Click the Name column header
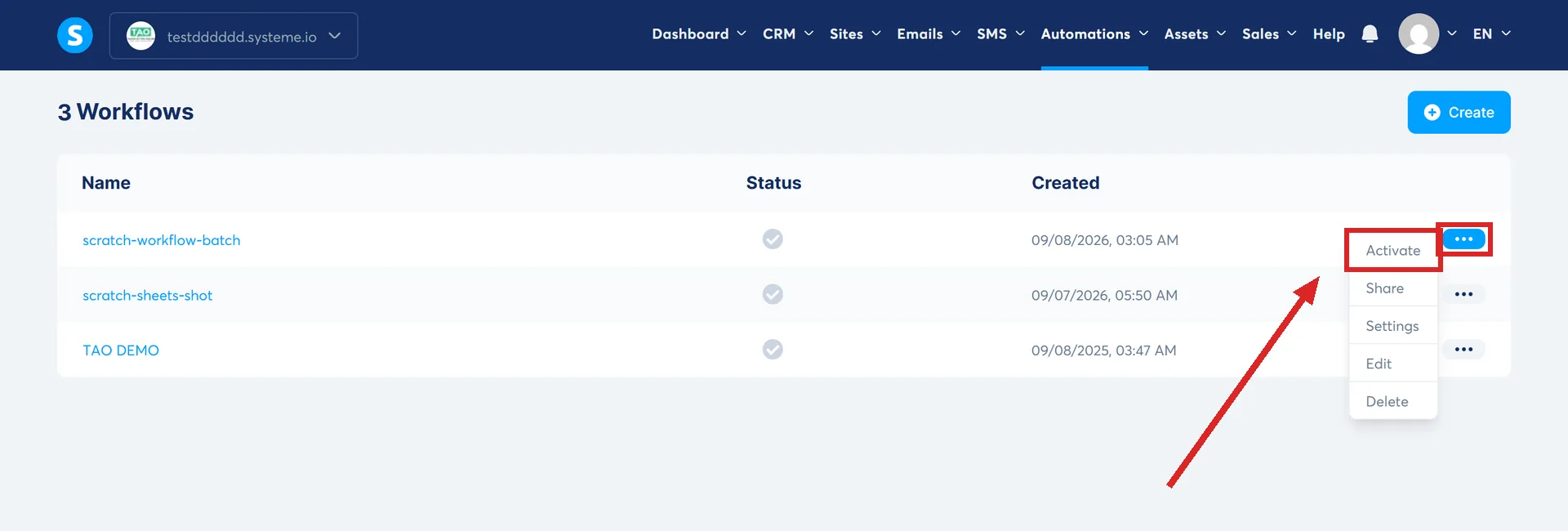1568x531 pixels. [106, 183]
